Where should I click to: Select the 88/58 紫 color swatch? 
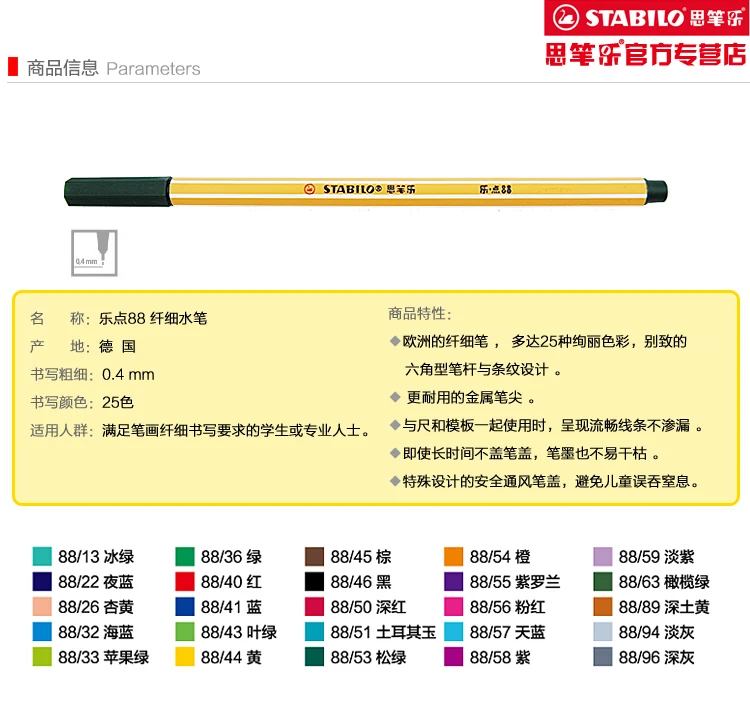[453, 657]
